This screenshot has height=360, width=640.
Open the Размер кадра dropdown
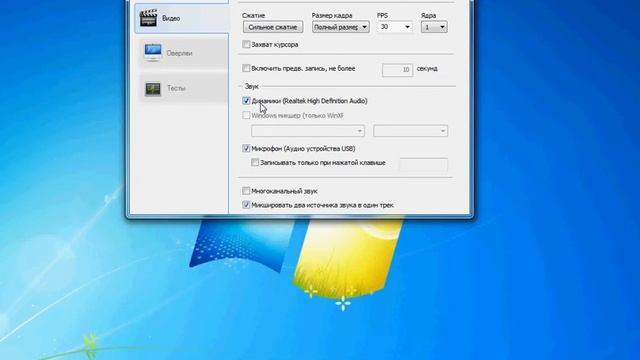pos(341,27)
